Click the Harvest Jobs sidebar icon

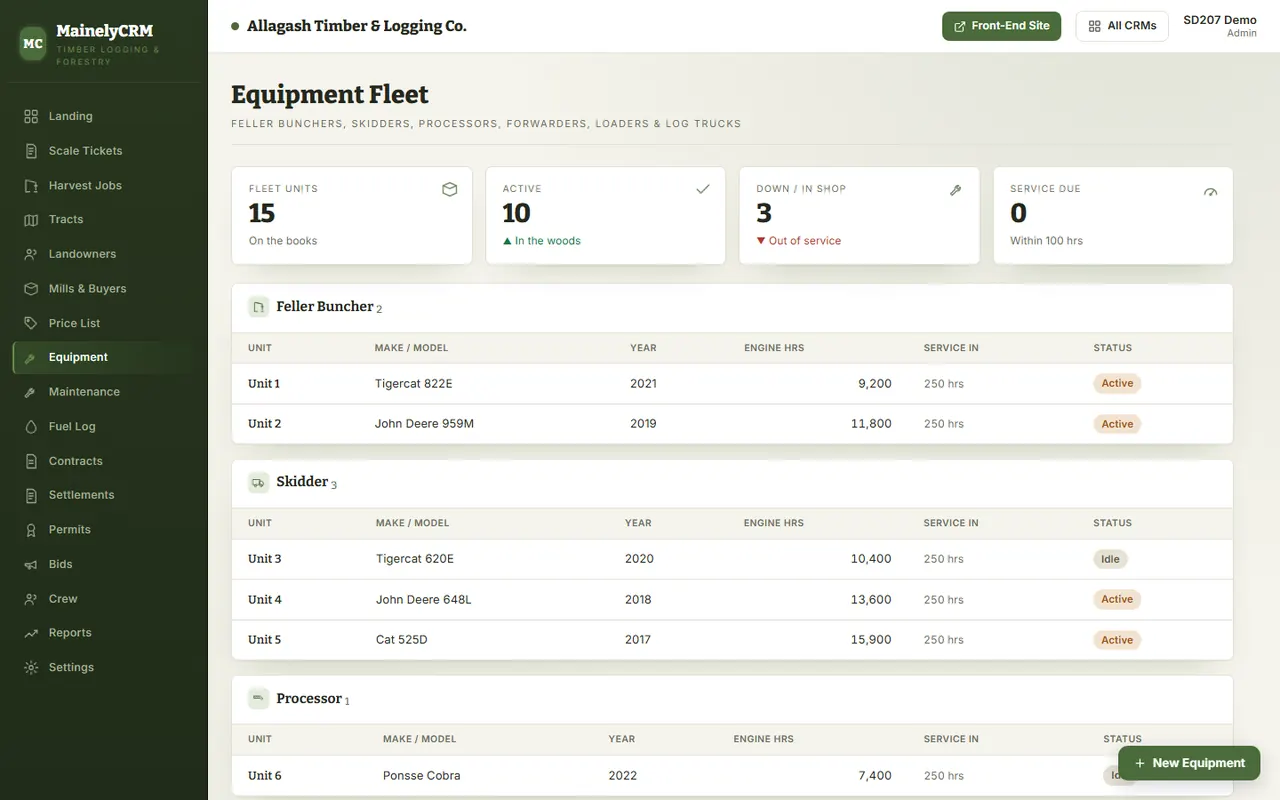(x=31, y=186)
